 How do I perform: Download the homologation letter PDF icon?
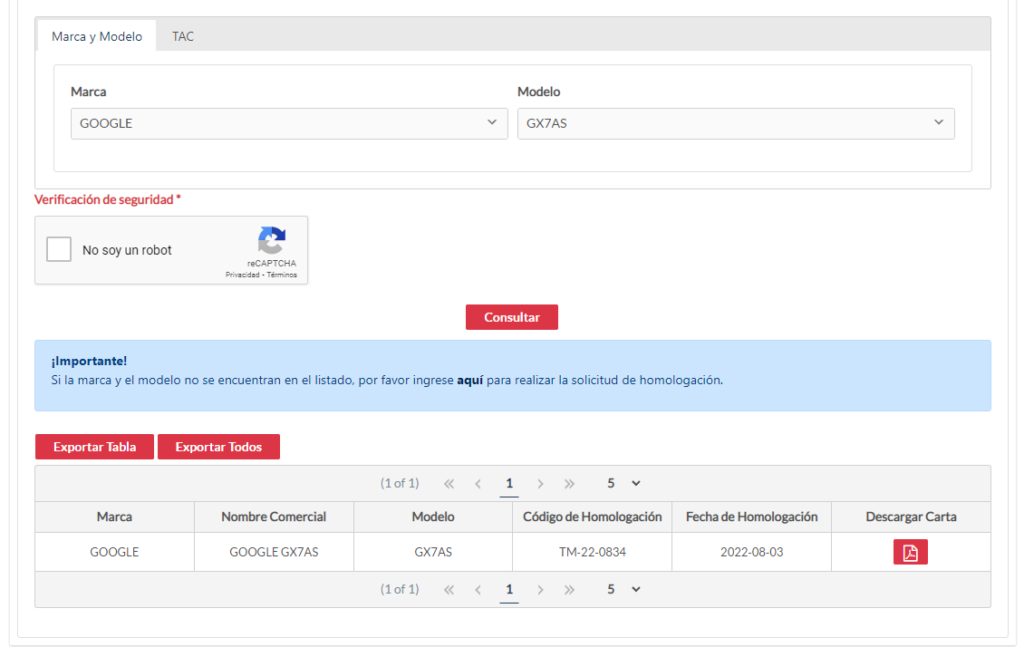910,552
